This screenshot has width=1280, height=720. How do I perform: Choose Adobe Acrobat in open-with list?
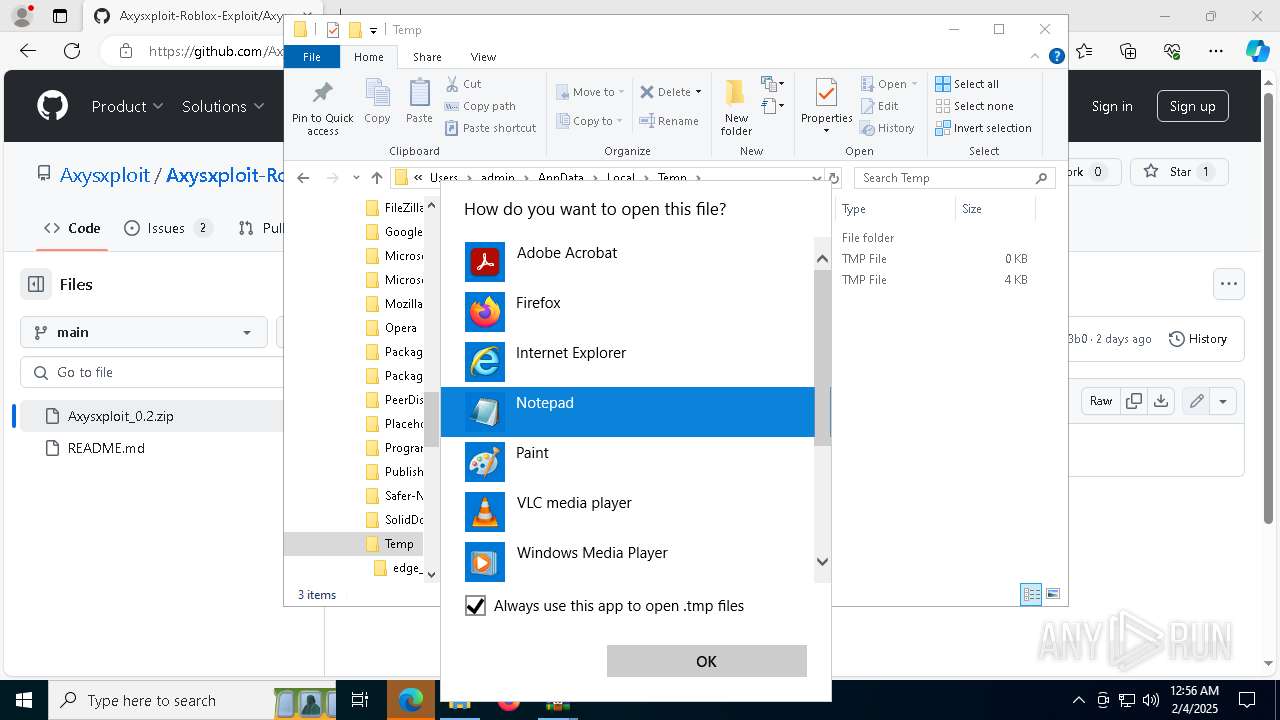tap(628, 262)
